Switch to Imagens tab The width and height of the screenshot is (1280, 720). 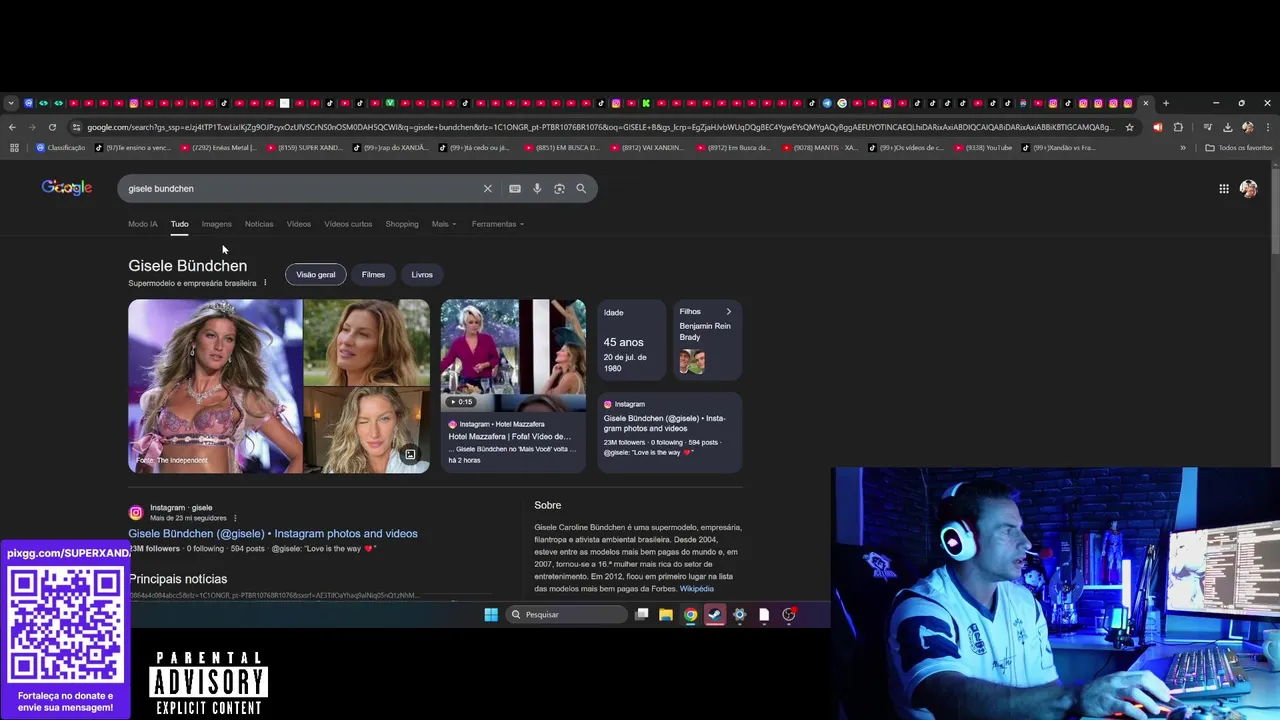[216, 224]
